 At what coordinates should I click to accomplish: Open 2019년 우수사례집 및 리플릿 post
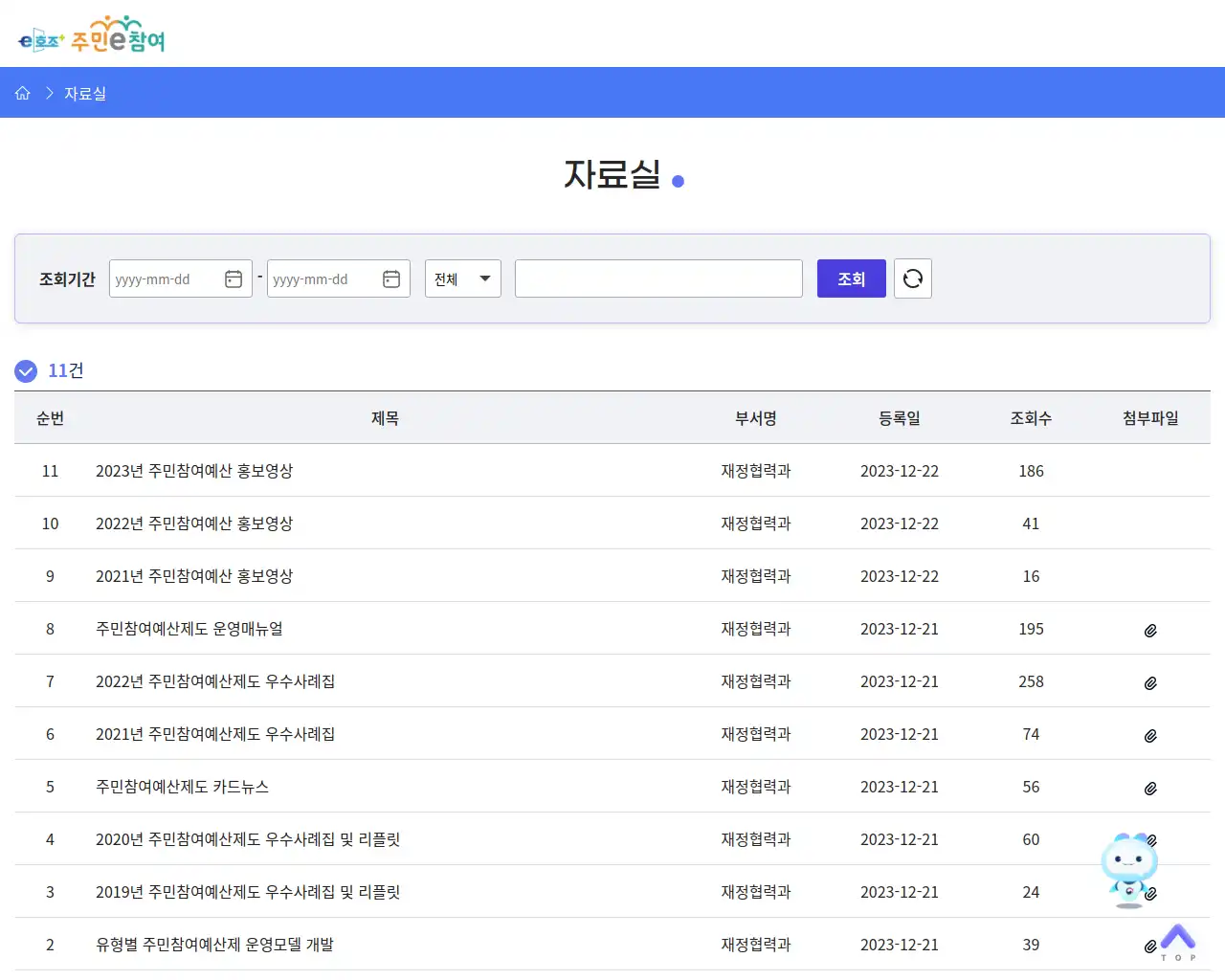[248, 892]
